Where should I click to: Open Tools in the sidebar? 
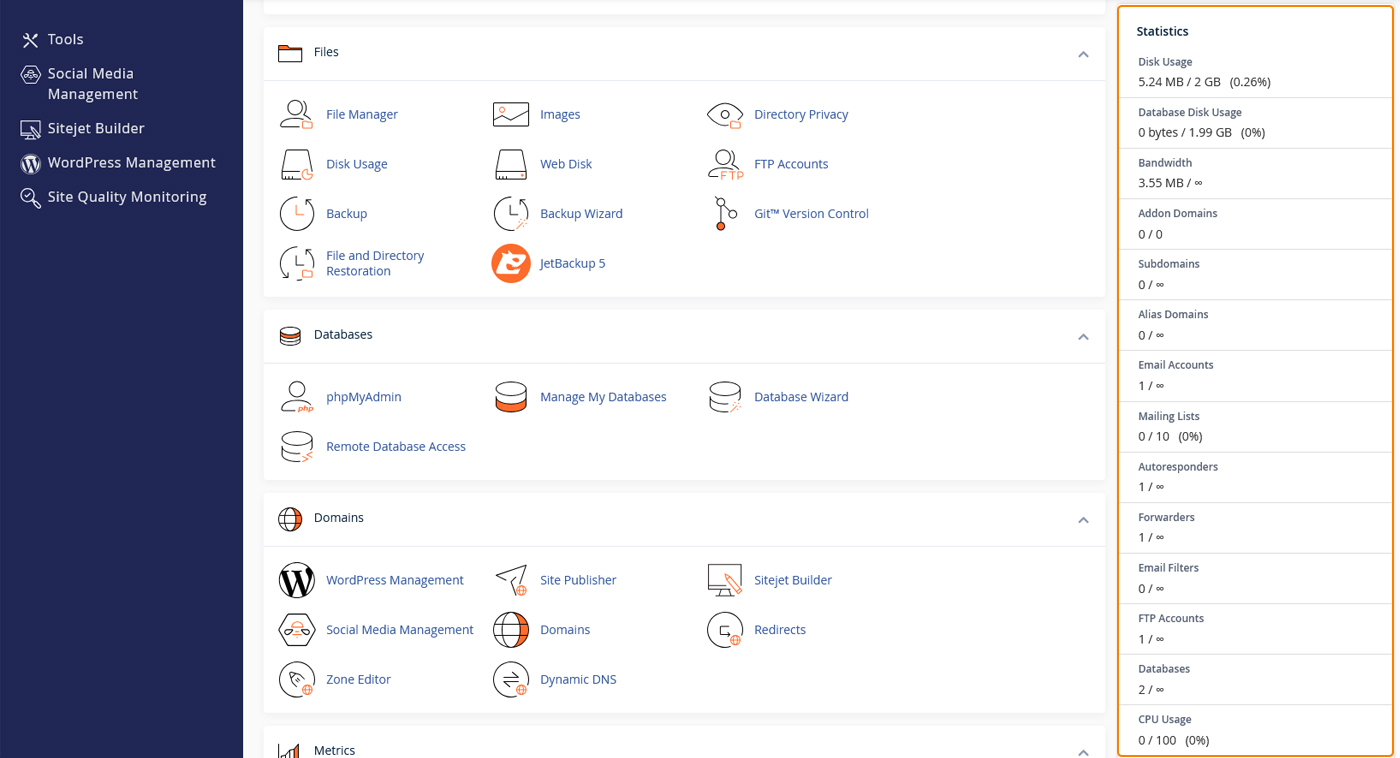click(65, 39)
